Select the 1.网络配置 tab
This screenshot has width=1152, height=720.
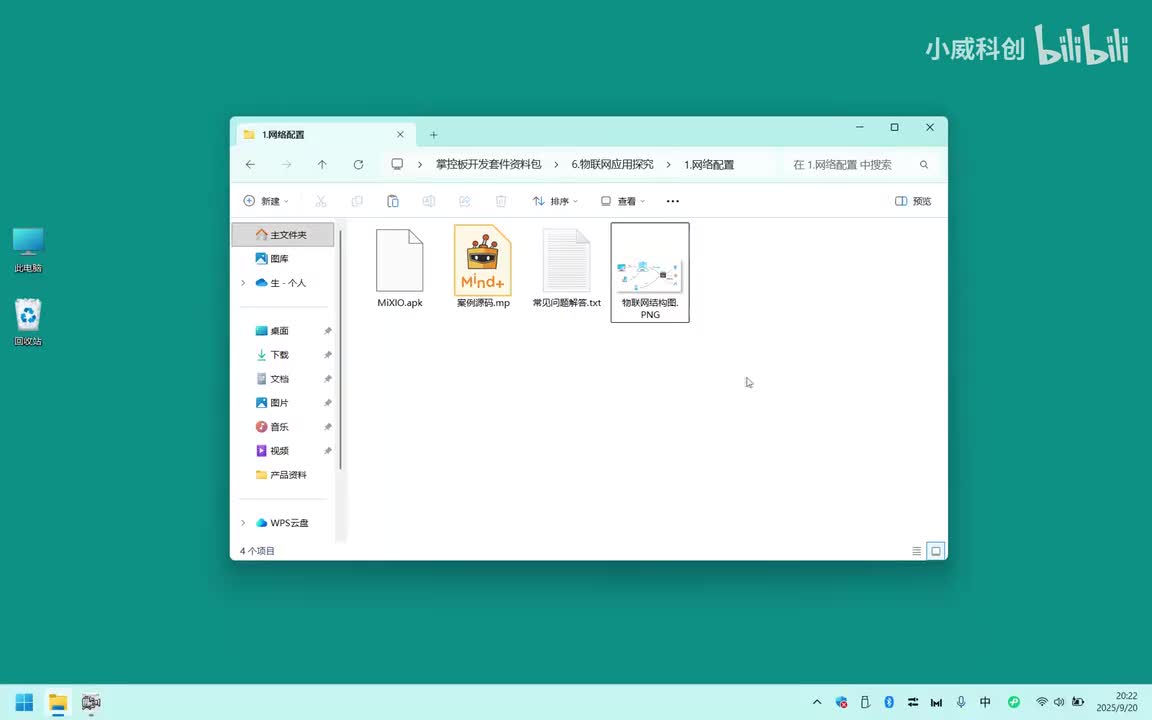pyautogui.click(x=325, y=134)
